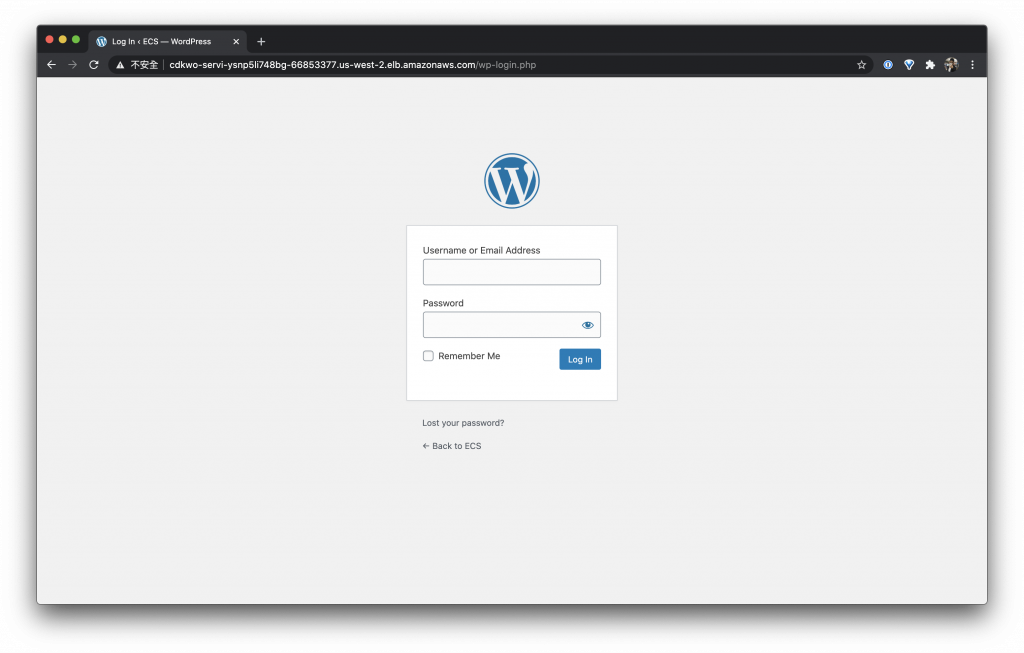The width and height of the screenshot is (1024, 653).
Task: Click the Password label text
Action: pos(443,303)
